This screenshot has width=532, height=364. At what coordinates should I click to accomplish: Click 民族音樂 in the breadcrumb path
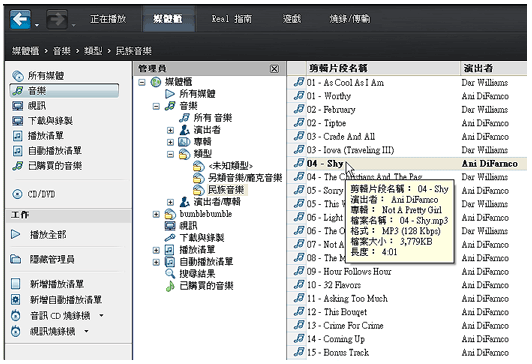click(x=134, y=51)
